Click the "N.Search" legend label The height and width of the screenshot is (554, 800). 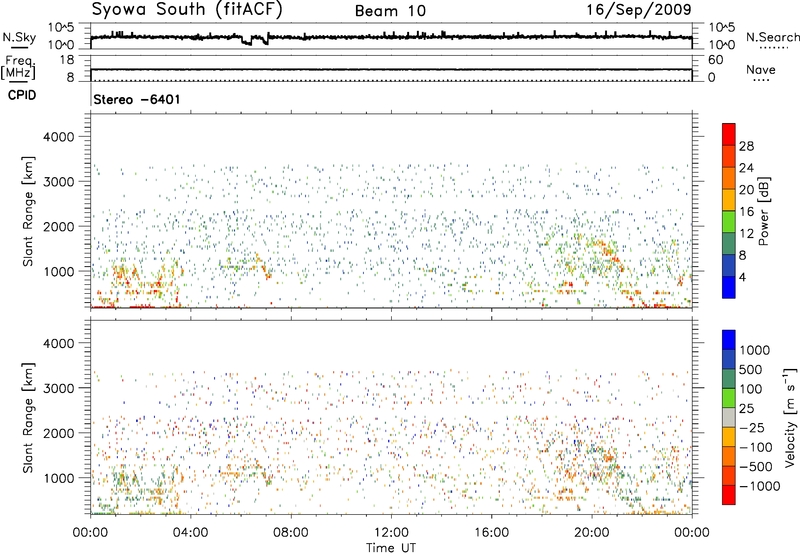(x=772, y=37)
